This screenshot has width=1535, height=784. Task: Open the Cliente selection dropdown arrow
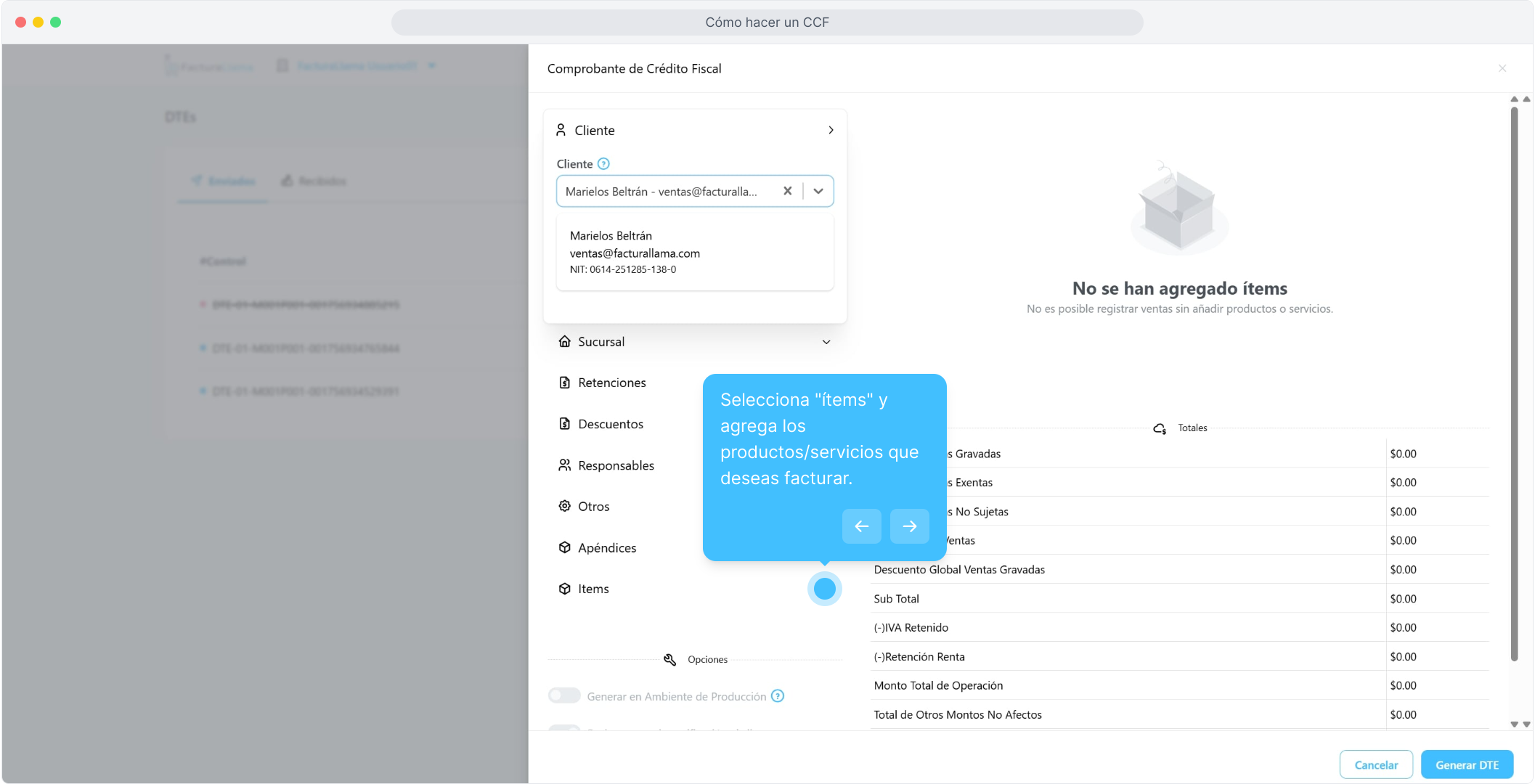point(818,191)
